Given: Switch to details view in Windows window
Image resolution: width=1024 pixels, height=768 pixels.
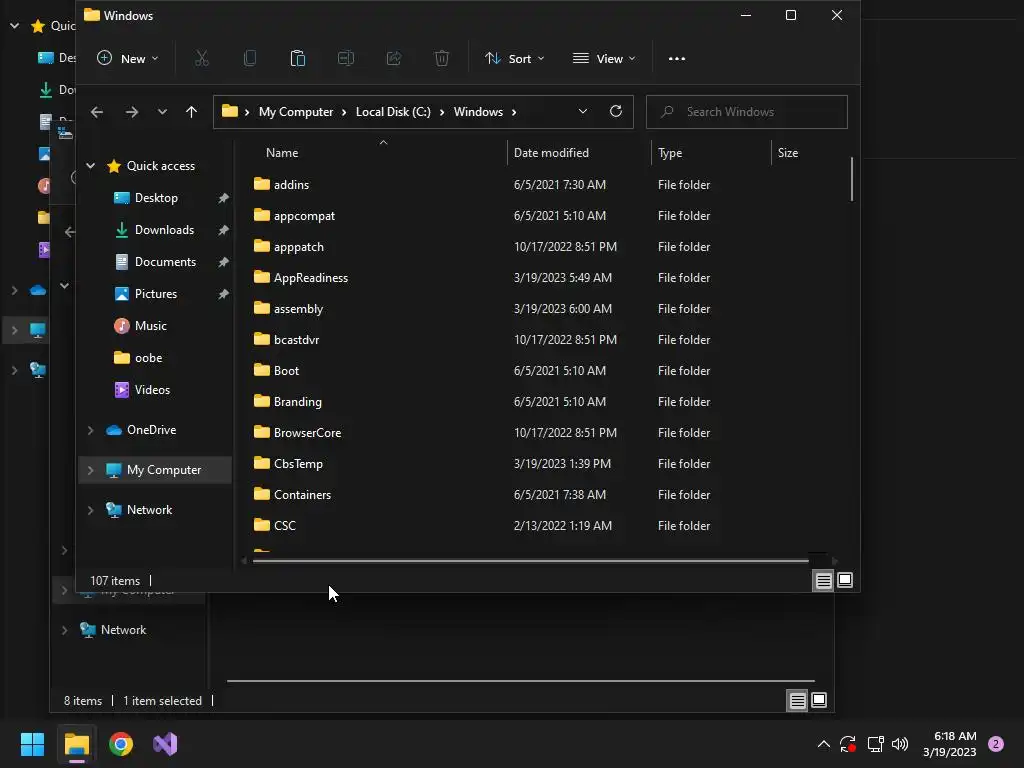Looking at the screenshot, I should (x=824, y=581).
